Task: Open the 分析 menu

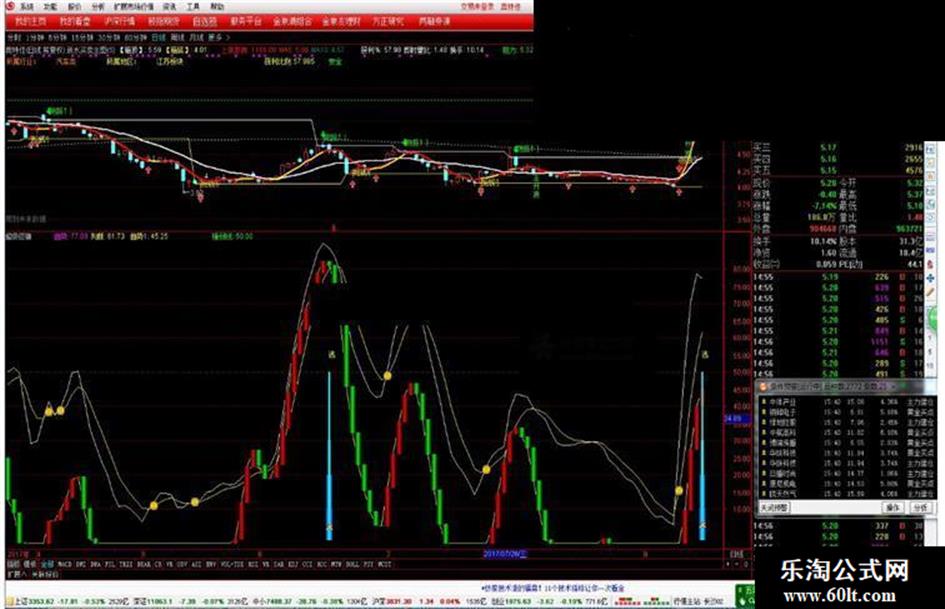Action: 98,7
